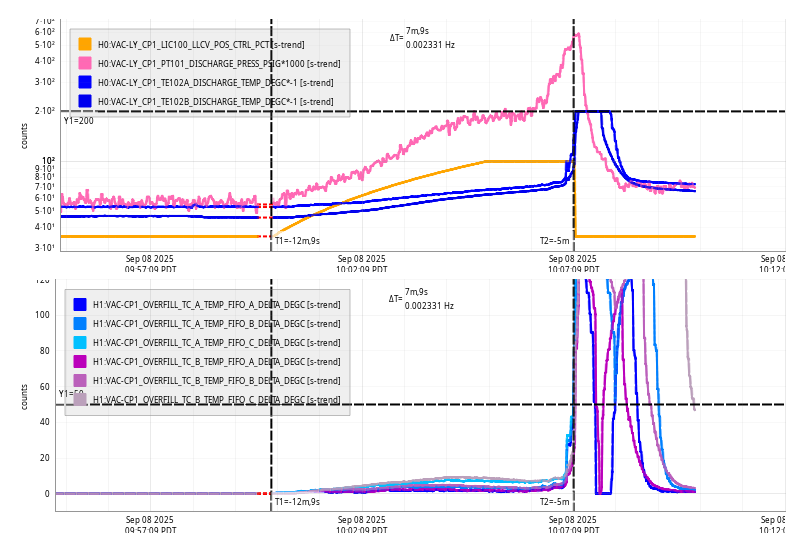Select the TC_B_TEMP_FIFO_B_DELTA_DEGC legend label
This screenshot has width=804, height=551.
(216, 380)
